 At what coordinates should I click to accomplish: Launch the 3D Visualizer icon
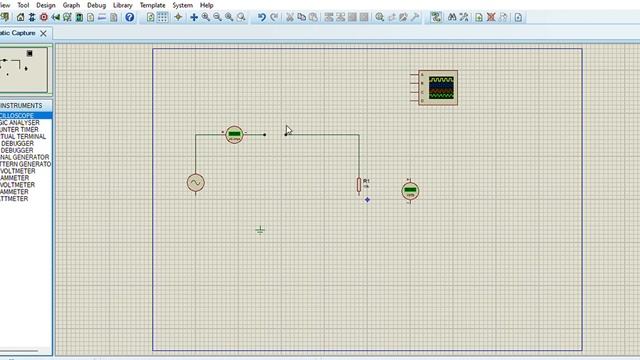56,17
